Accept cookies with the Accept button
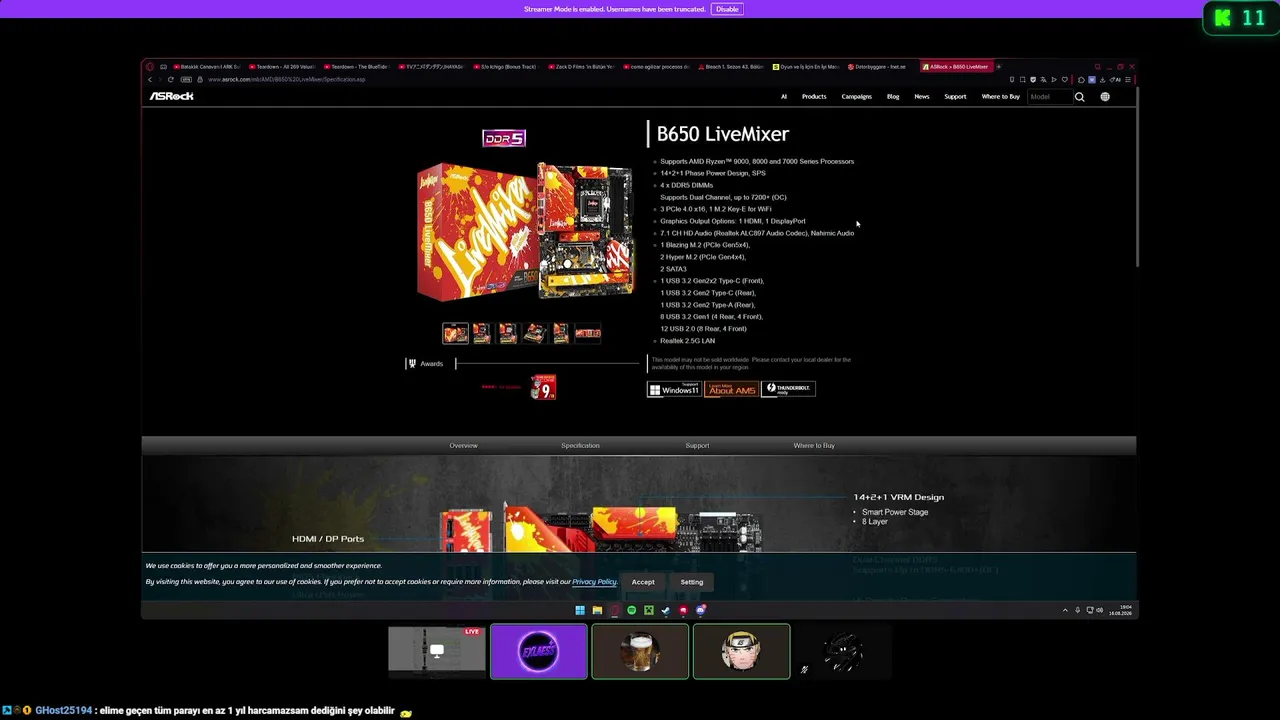Viewport: 1280px width, 720px height. [x=643, y=582]
